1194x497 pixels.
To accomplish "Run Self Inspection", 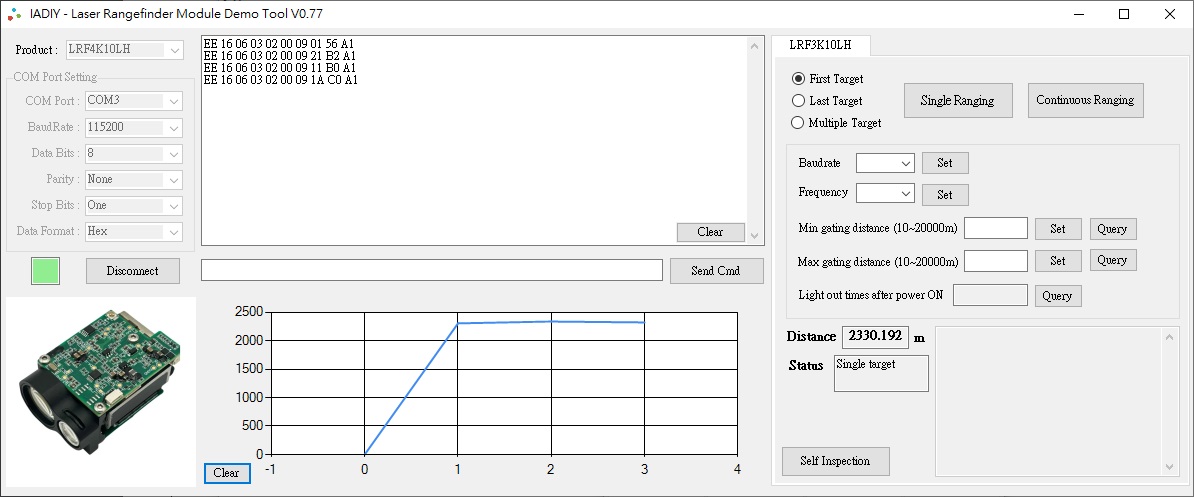I will point(835,461).
